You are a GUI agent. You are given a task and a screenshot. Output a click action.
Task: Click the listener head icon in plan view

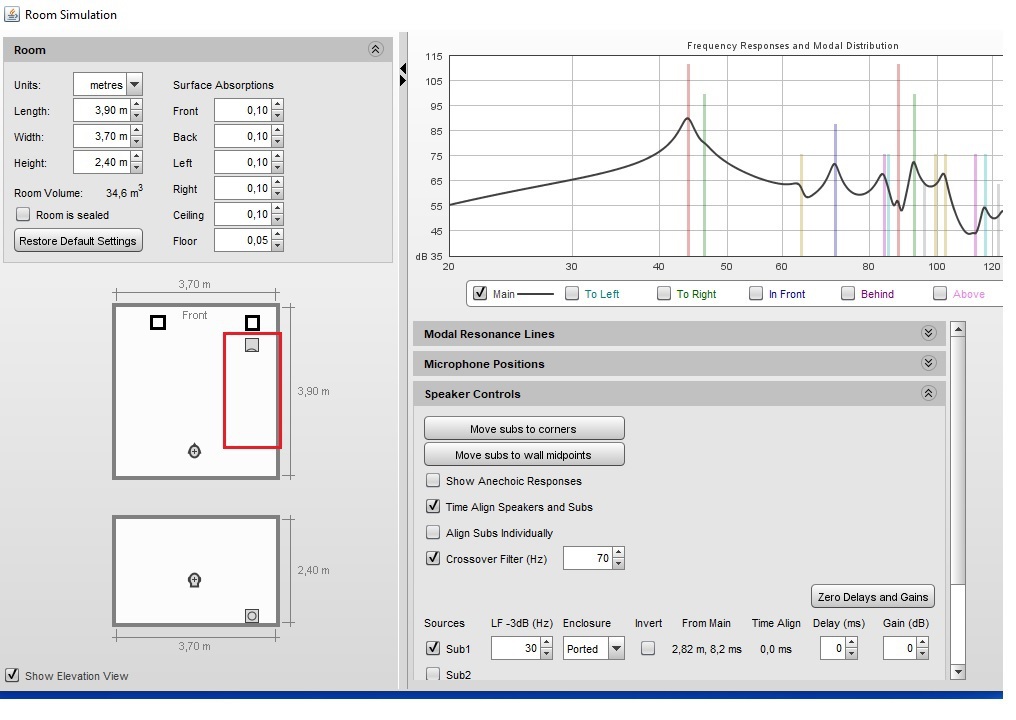[195, 452]
